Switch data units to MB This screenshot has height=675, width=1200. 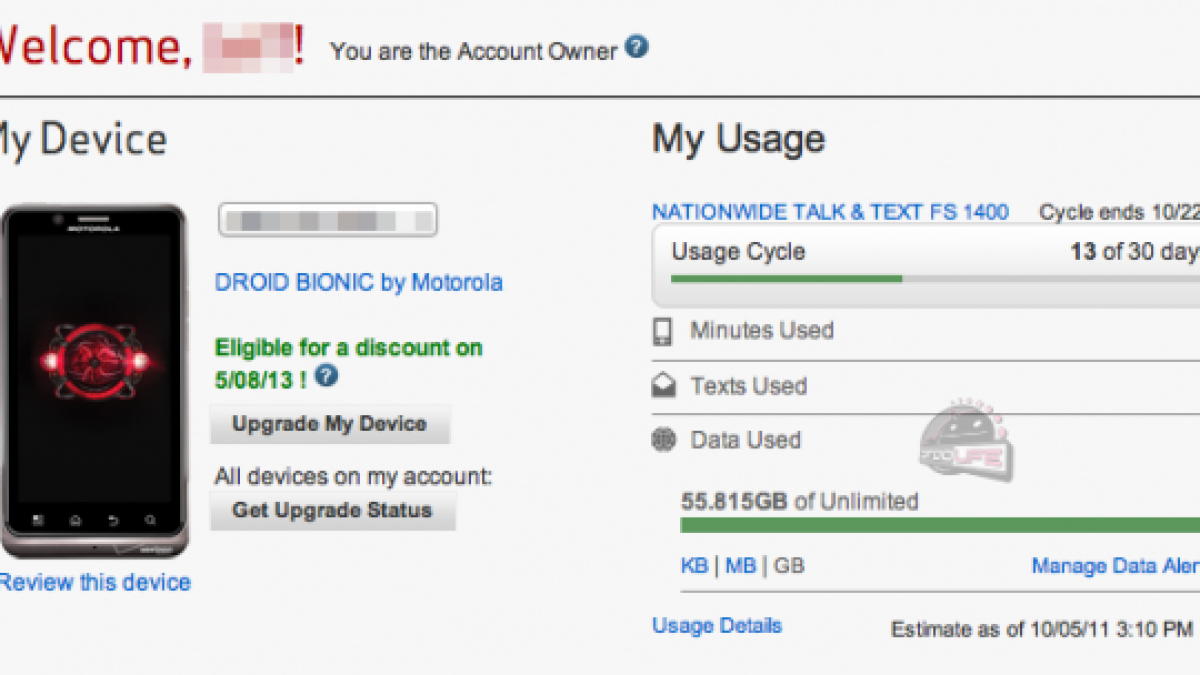(740, 566)
